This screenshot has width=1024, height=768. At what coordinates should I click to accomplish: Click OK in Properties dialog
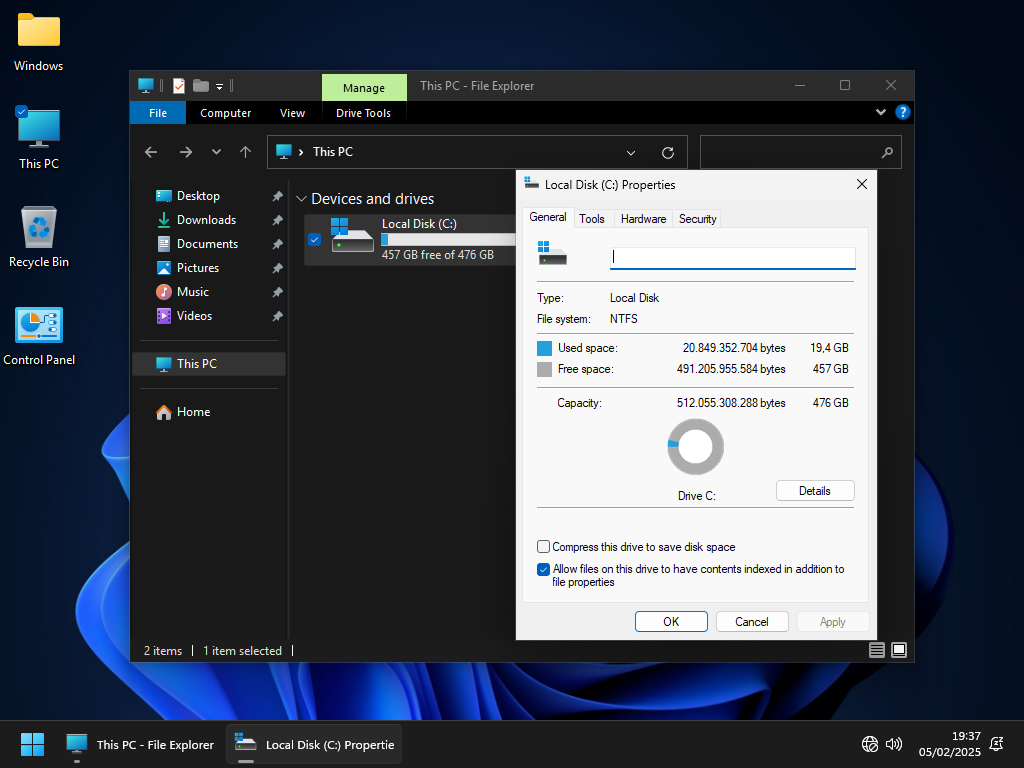pyautogui.click(x=671, y=622)
